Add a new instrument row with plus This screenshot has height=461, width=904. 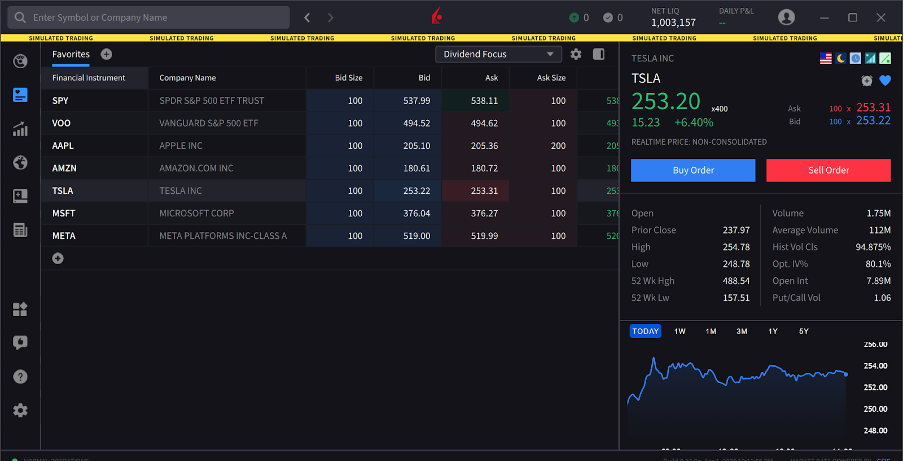[58, 258]
